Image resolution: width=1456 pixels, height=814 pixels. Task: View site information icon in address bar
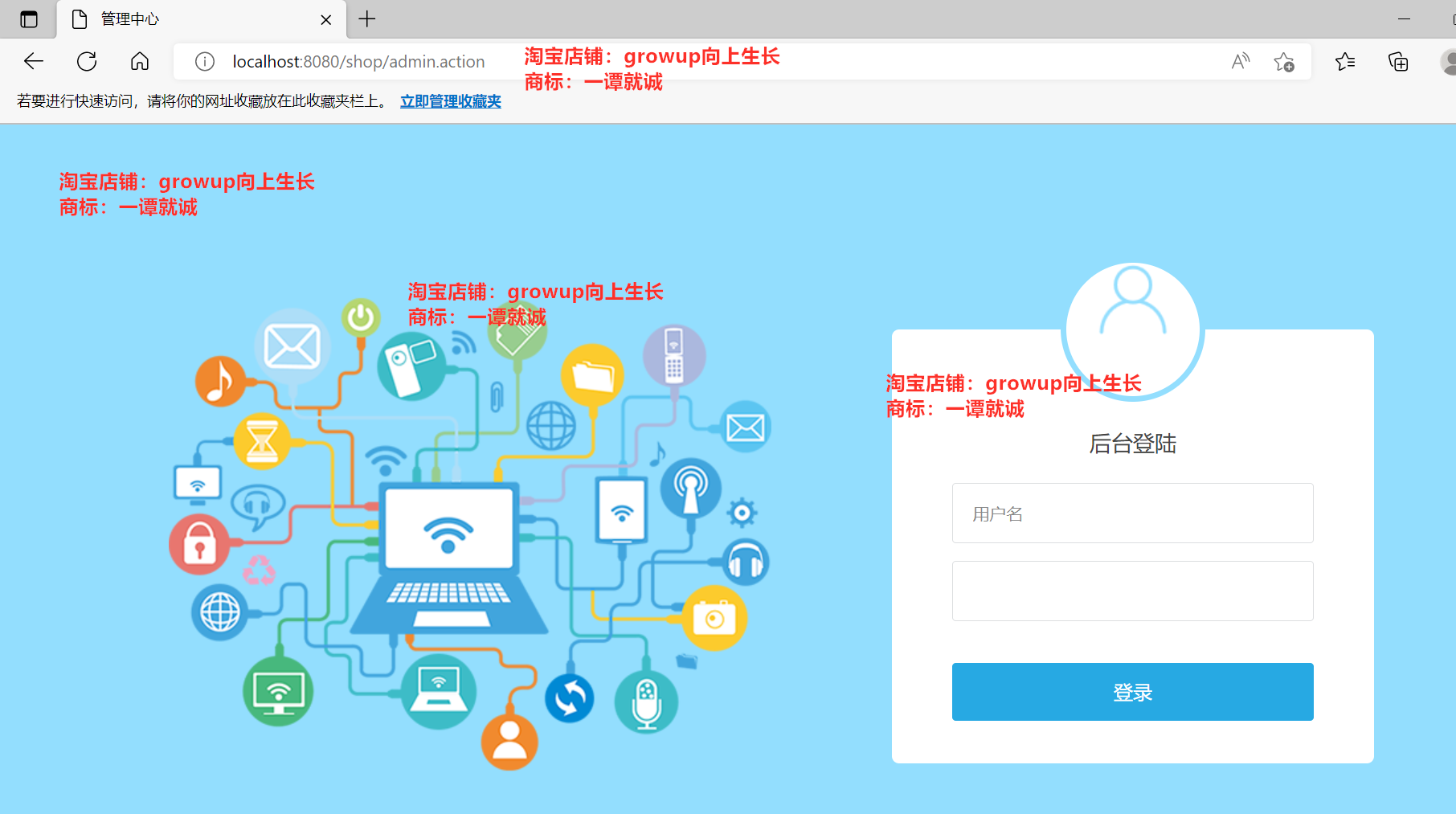[205, 61]
